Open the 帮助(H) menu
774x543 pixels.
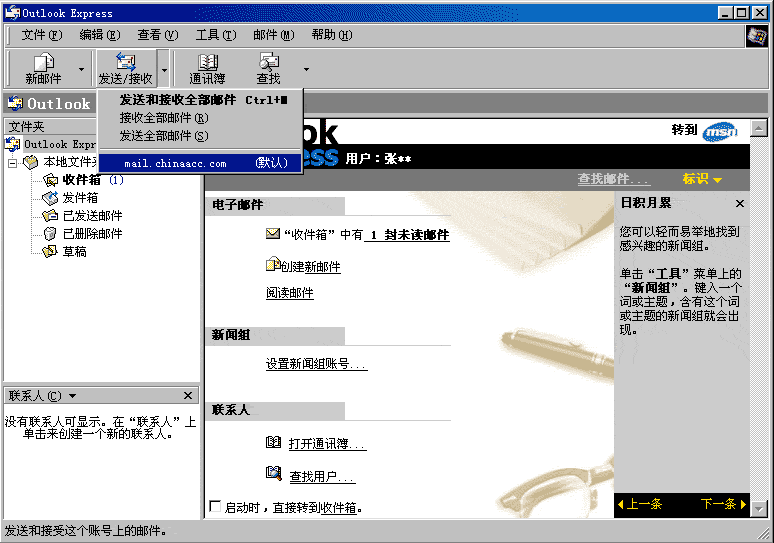click(x=332, y=35)
